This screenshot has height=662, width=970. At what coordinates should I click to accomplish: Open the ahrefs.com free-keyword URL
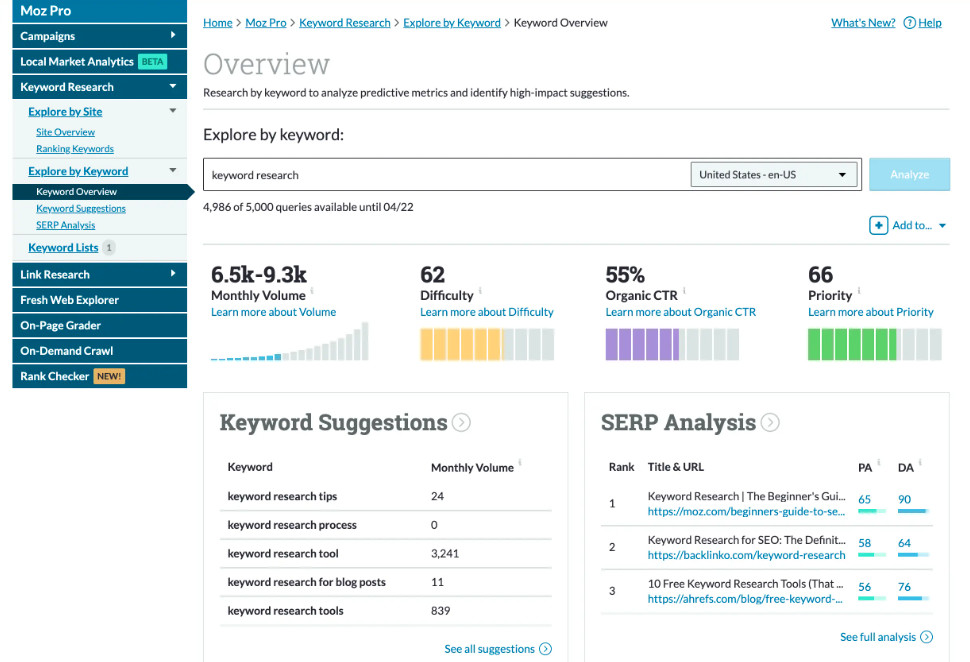click(x=745, y=600)
